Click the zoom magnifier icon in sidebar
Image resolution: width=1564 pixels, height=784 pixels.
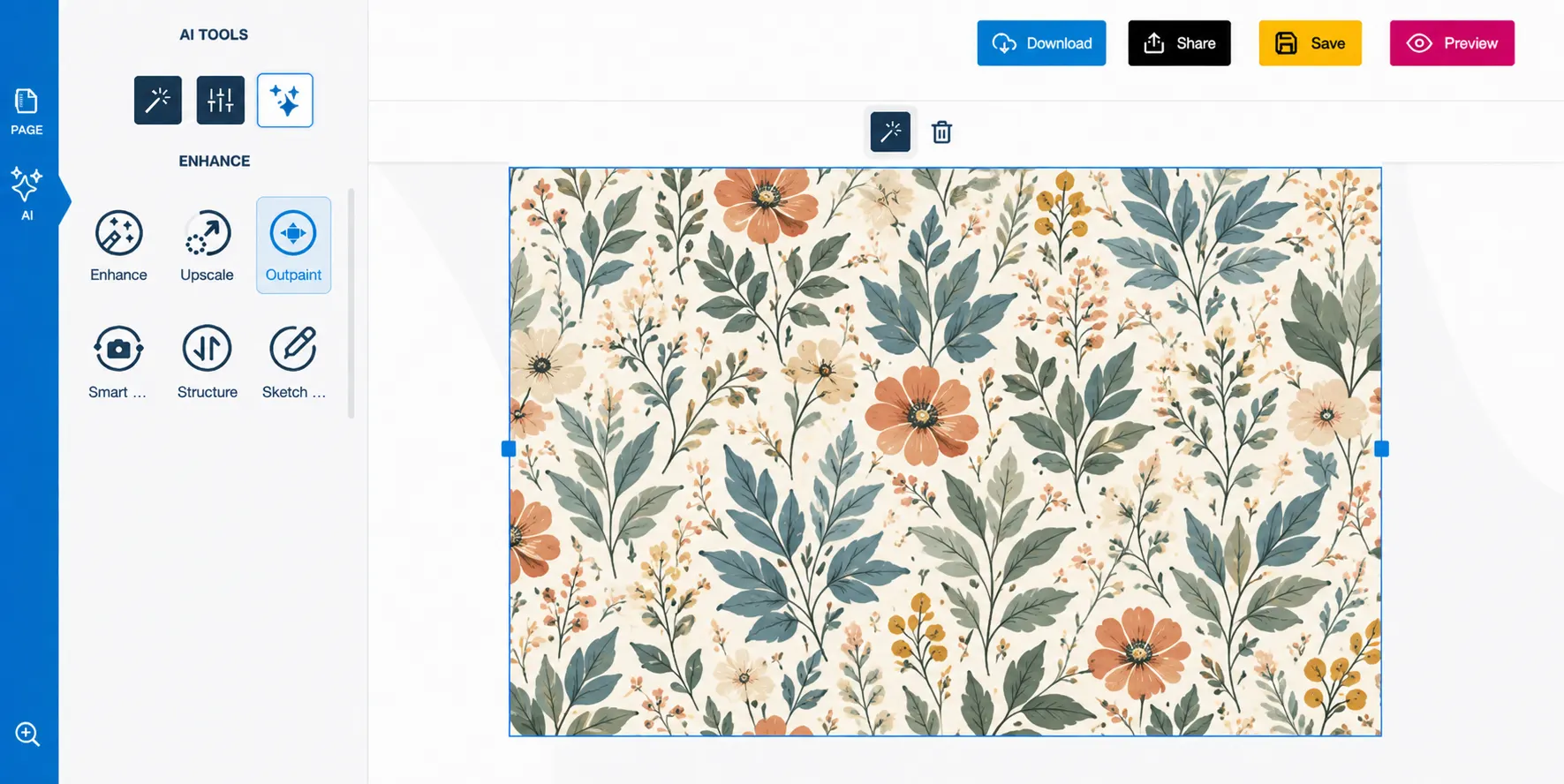point(27,735)
